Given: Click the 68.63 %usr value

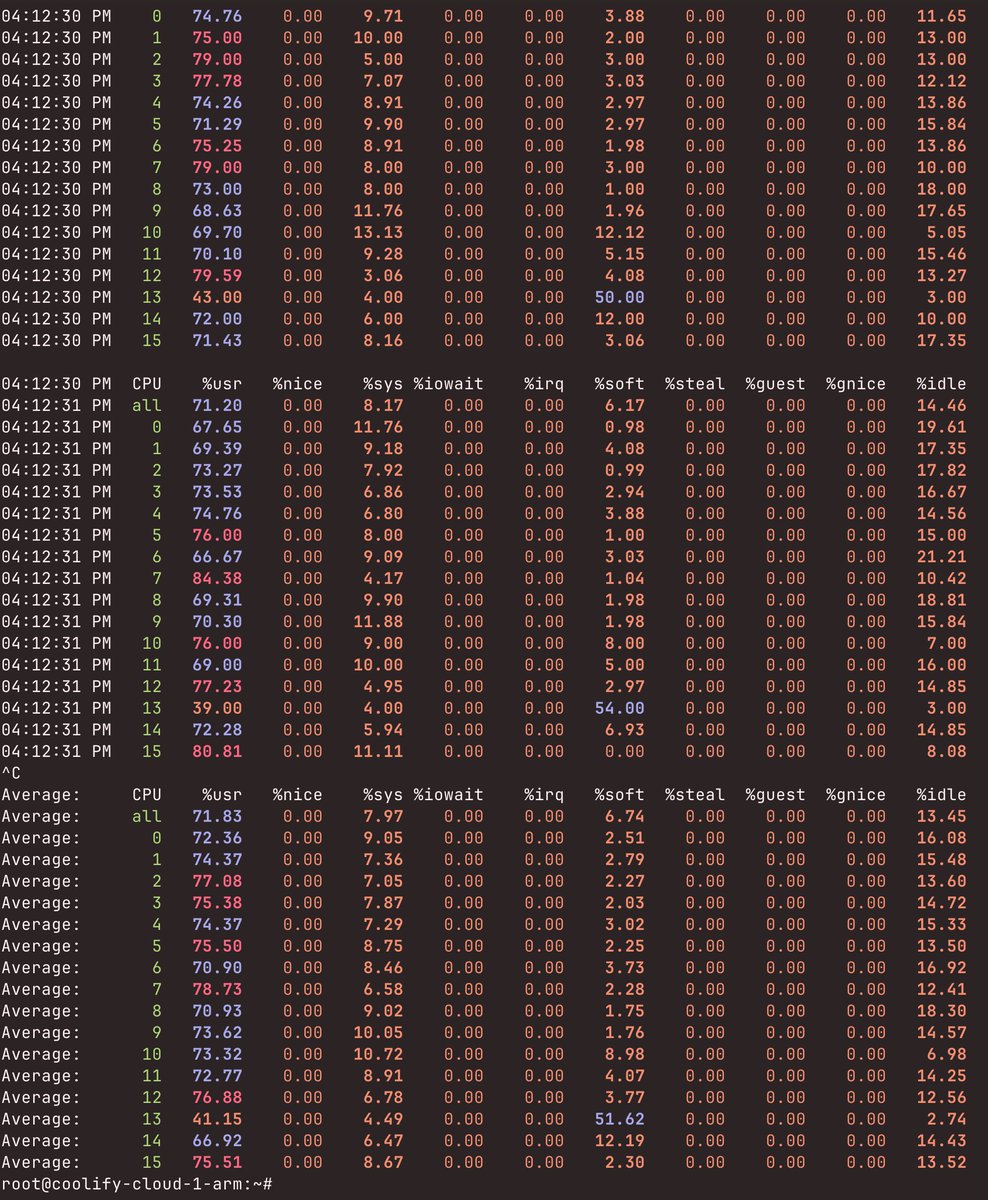Looking at the screenshot, I should coord(217,211).
